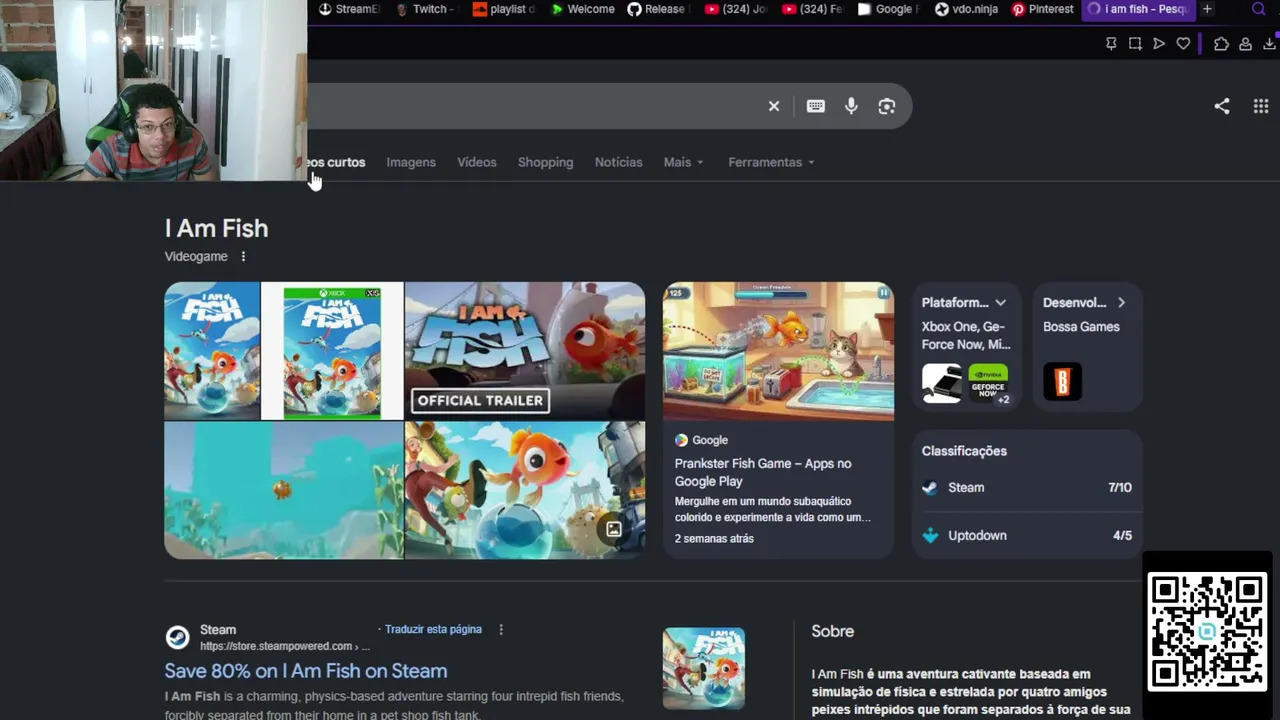
Task: Clear the search box with the X icon
Action: (773, 106)
